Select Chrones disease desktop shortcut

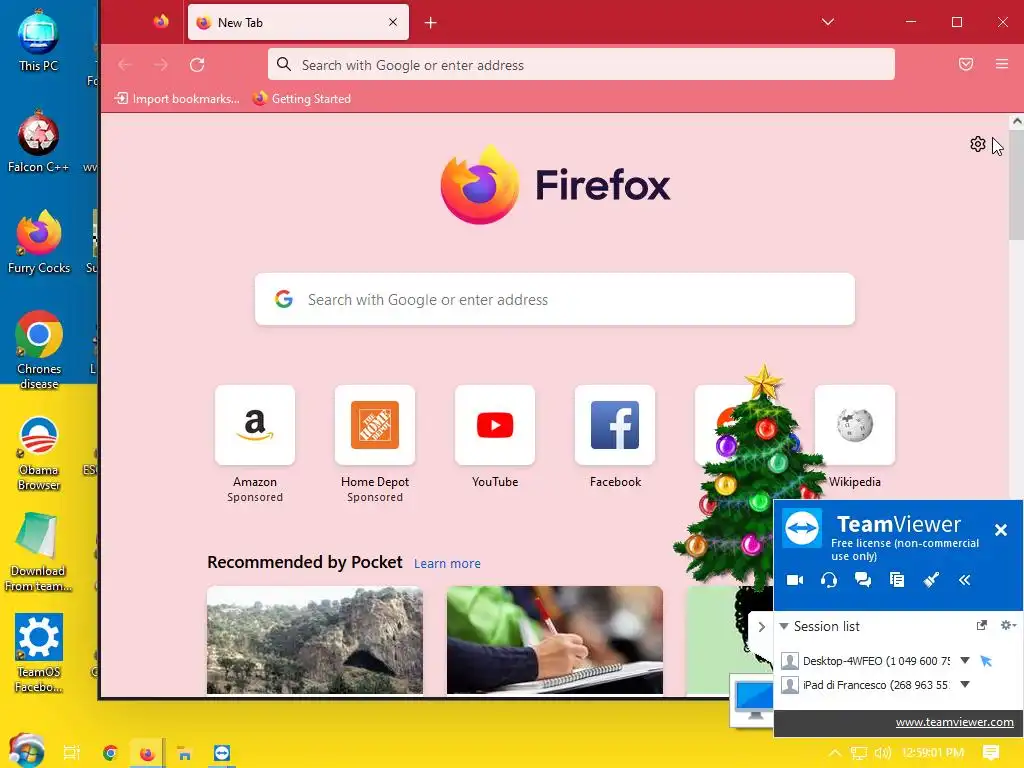point(39,351)
